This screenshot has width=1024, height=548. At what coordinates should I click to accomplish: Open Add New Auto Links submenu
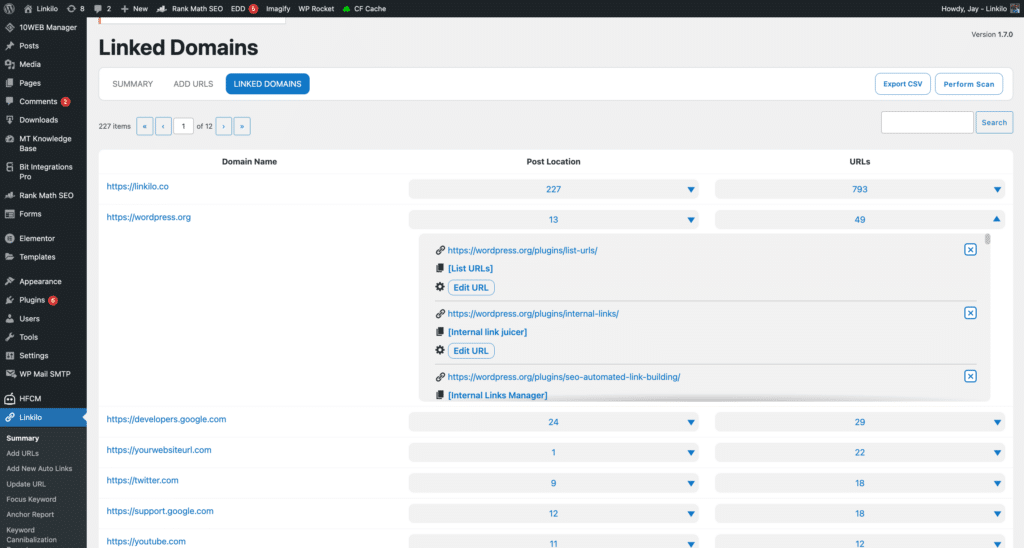39,468
